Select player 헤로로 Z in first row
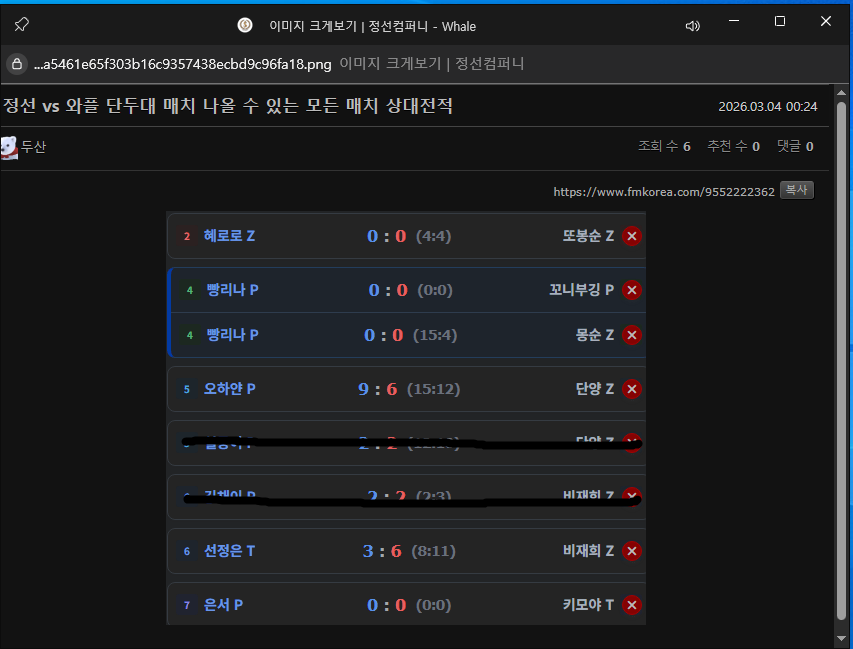Image resolution: width=853 pixels, height=649 pixels. point(229,236)
